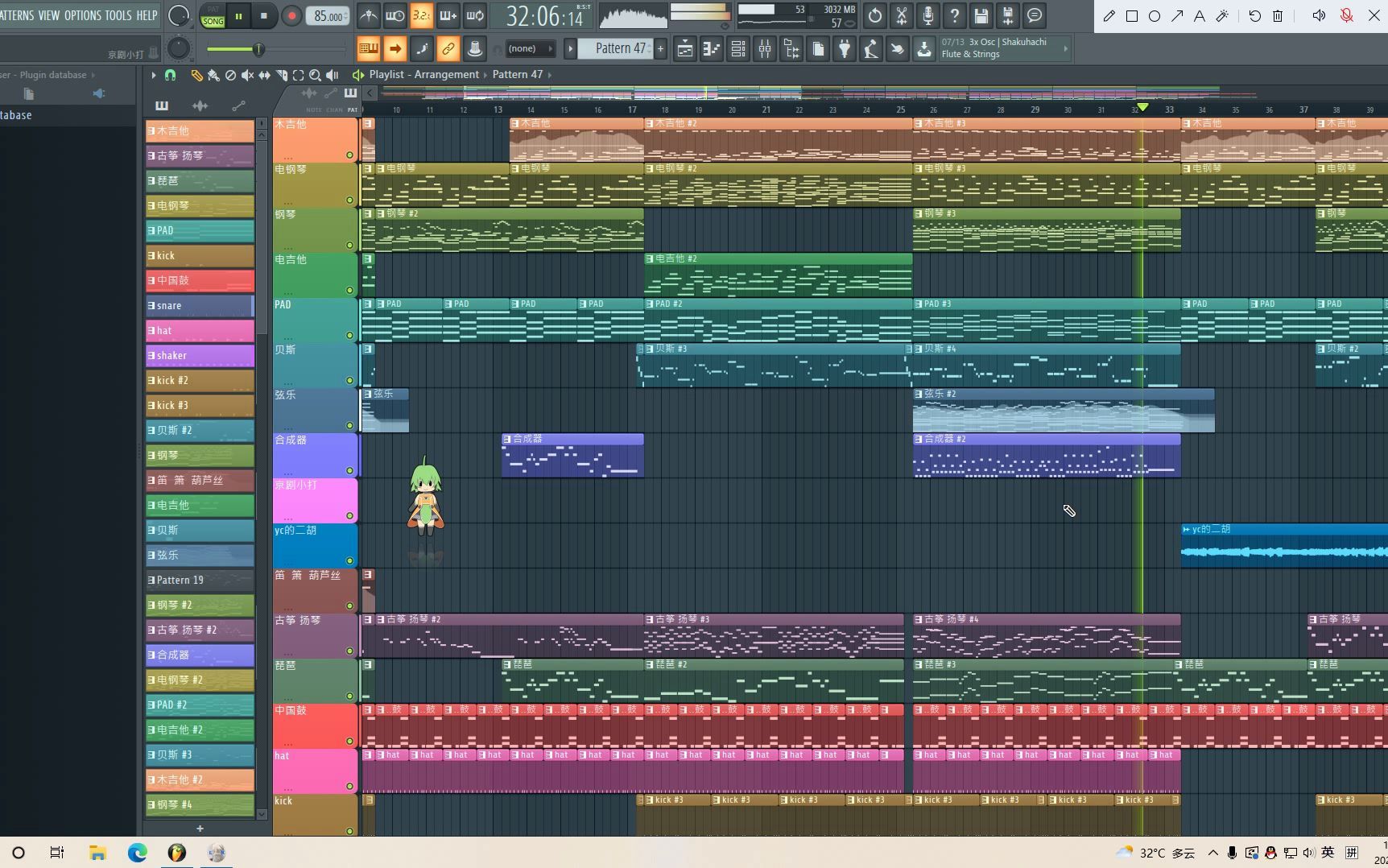Image resolution: width=1388 pixels, height=868 pixels.
Task: Add new pattern with plus button
Action: click(660, 49)
